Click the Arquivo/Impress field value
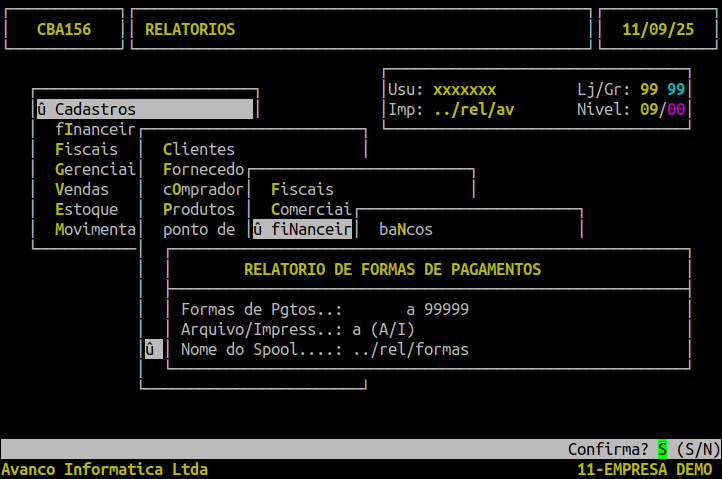 coord(356,329)
